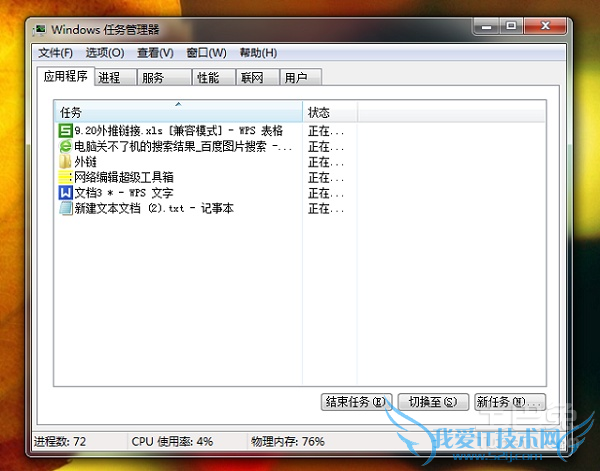The image size is (600, 471).
Task: Click the folder icon next to 外链
Action: 65,162
